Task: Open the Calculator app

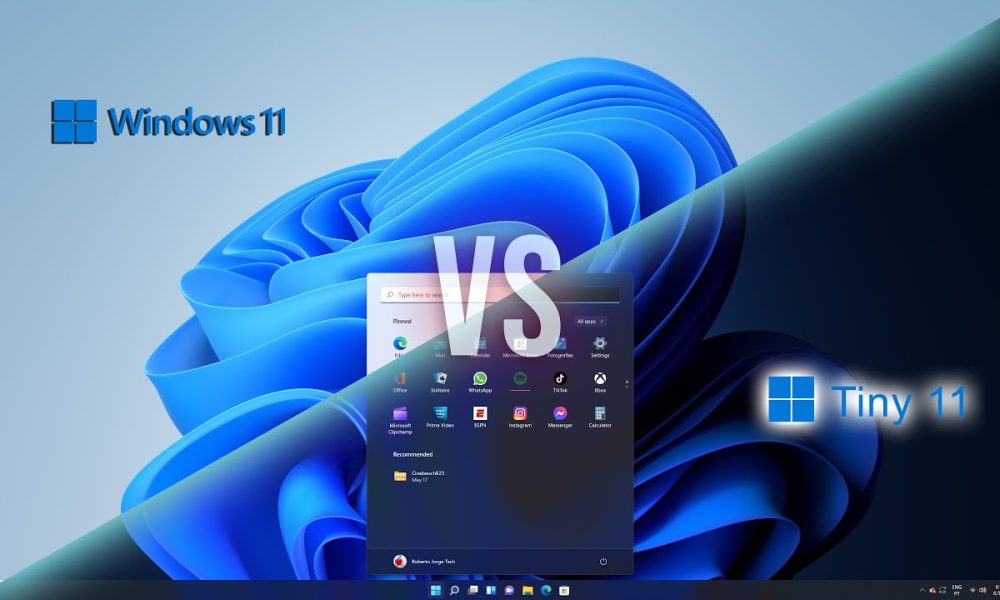Action: (600, 414)
